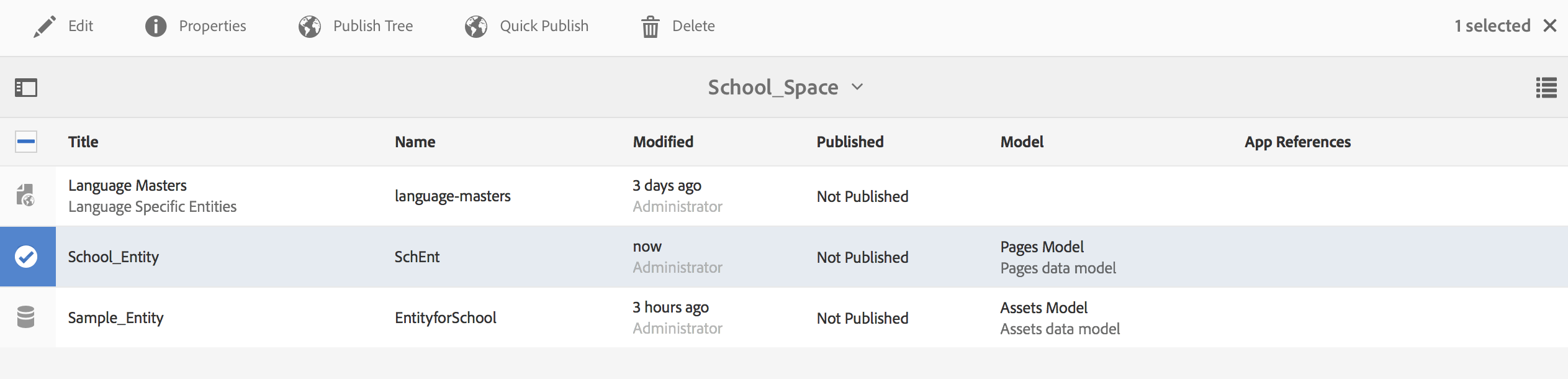Click the Publish Tree globe icon
The height and width of the screenshot is (379, 1568).
coord(310,26)
